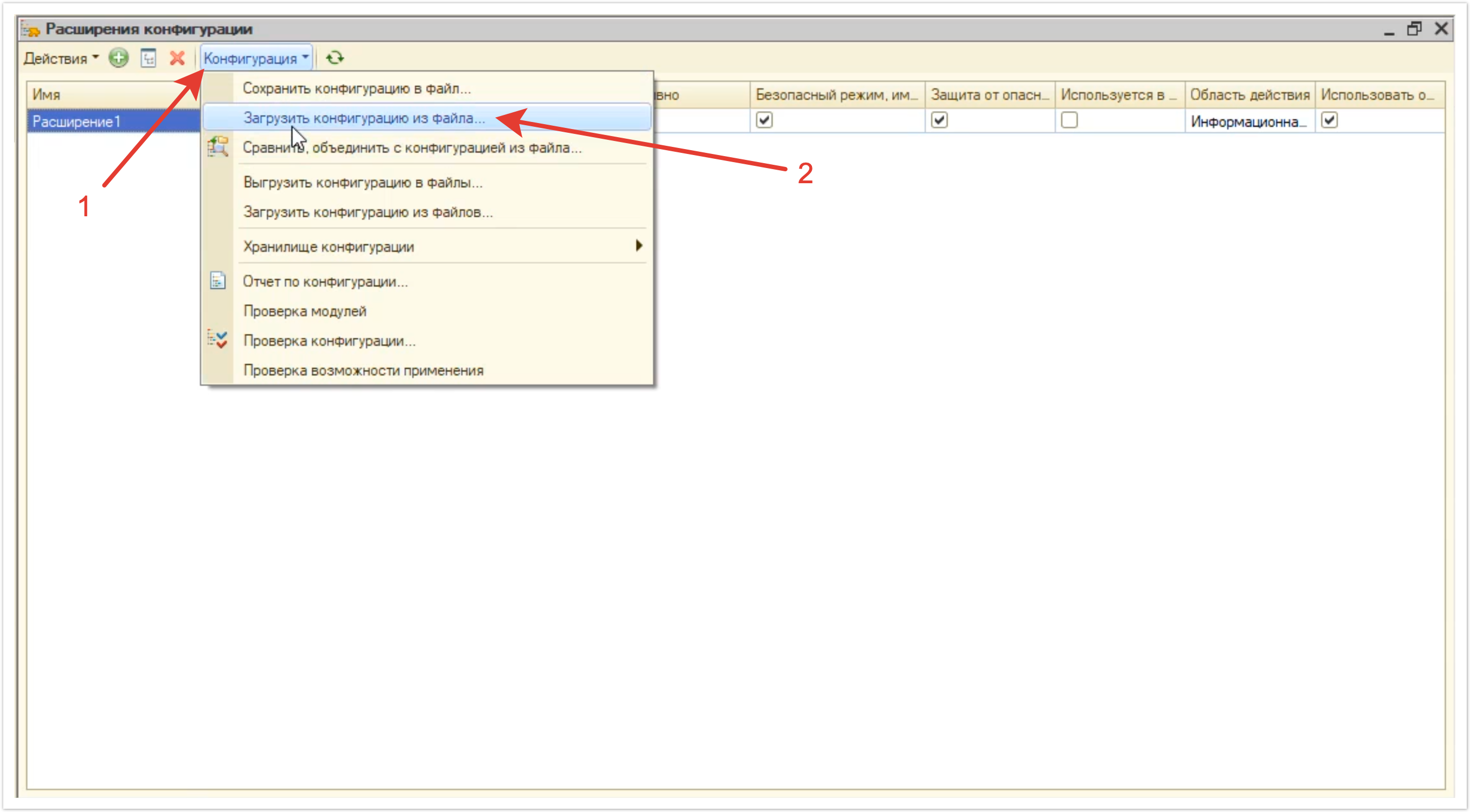Click the Область действия column header
This screenshot has height=812, width=1470.
tap(1250, 95)
